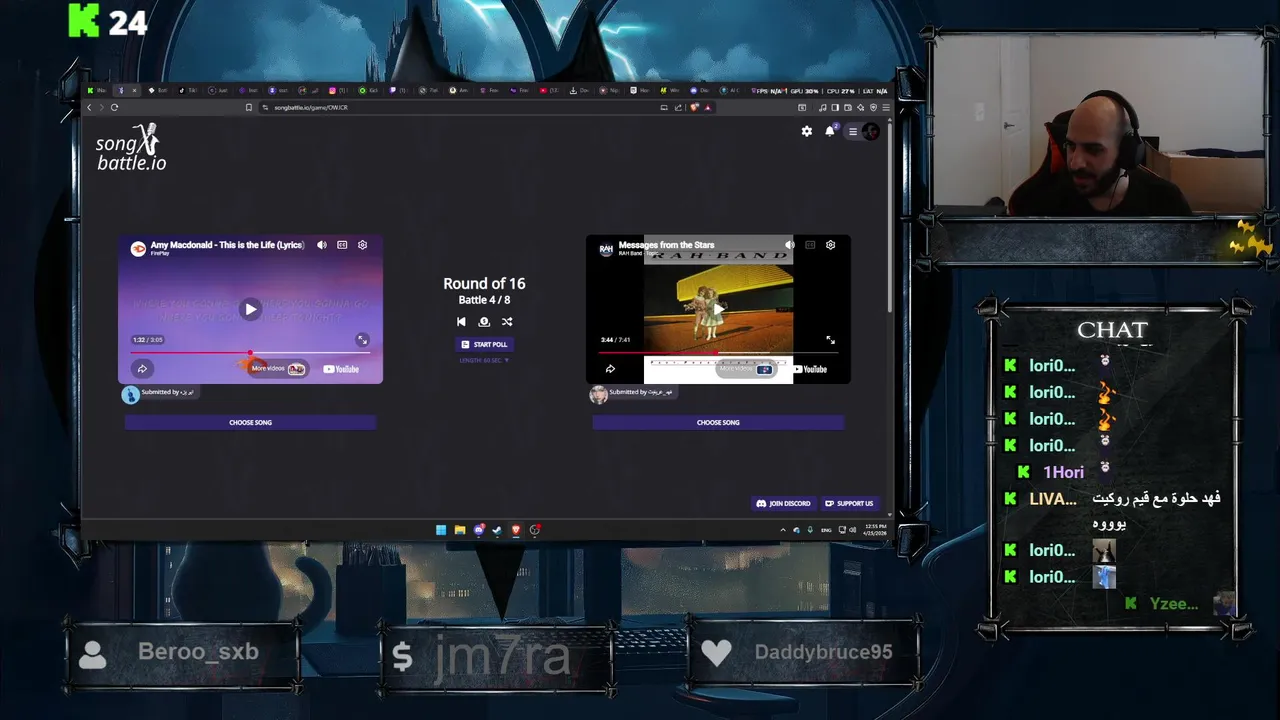1280x720 pixels.
Task: Play the Amy Macdonald video
Action: pyautogui.click(x=250, y=309)
